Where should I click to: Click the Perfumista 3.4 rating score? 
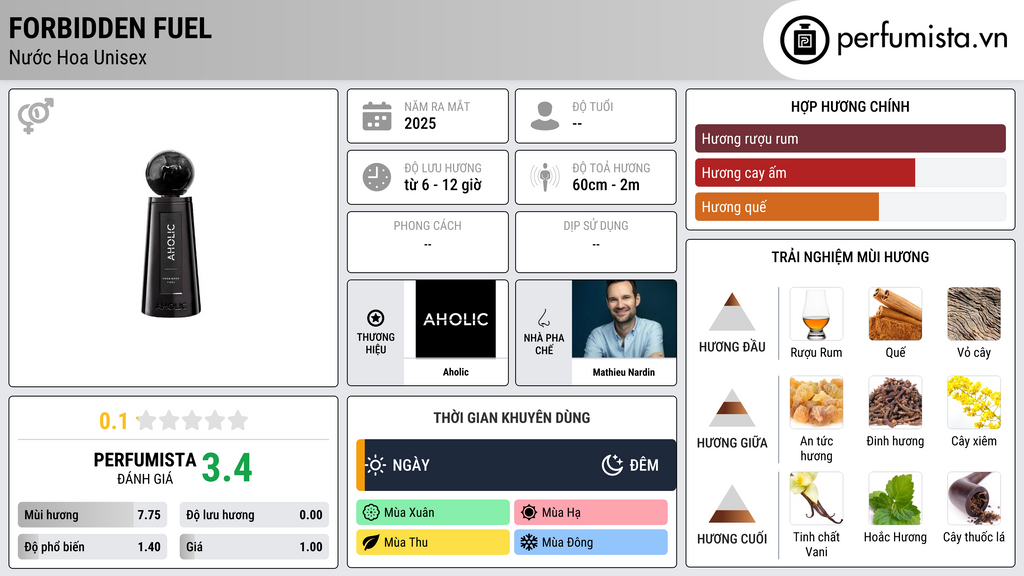pyautogui.click(x=227, y=468)
